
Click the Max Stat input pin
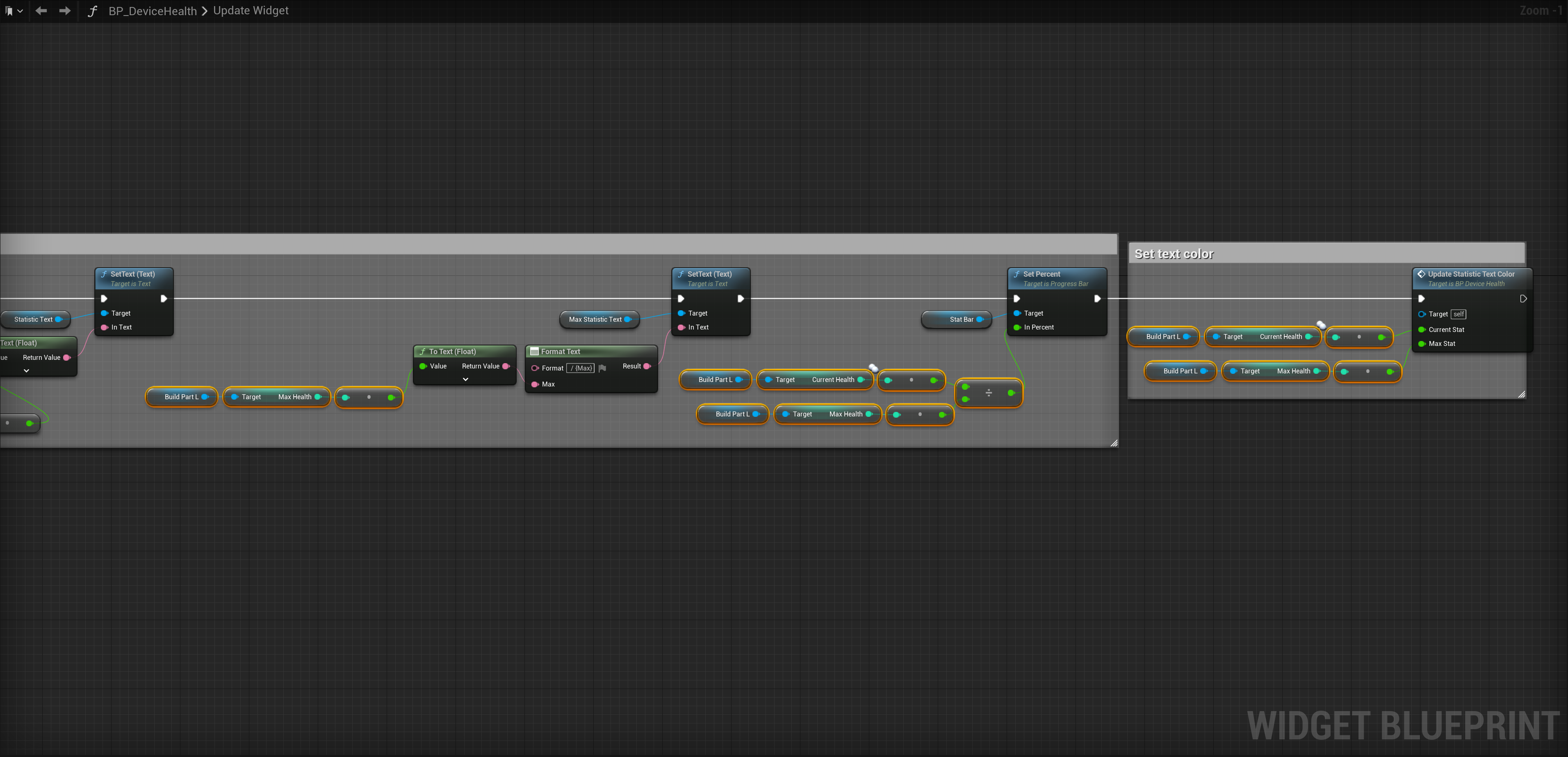(1422, 344)
